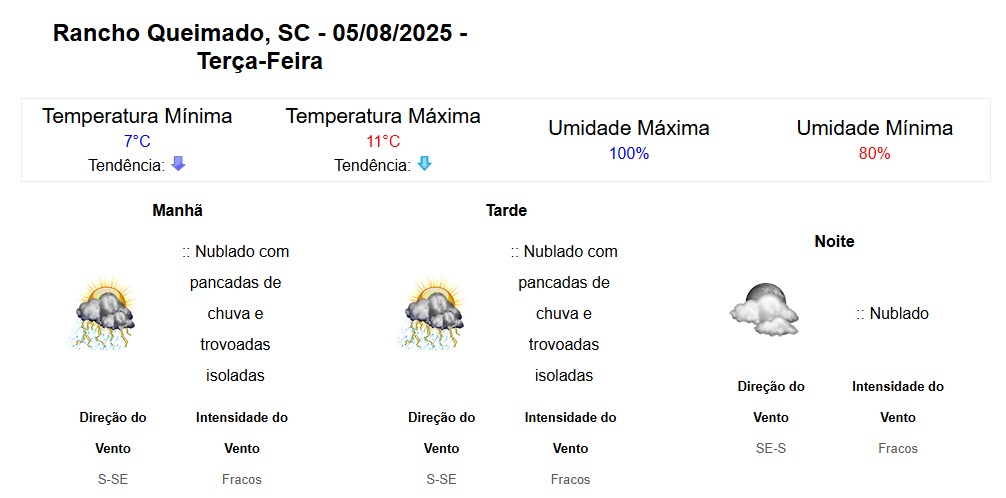Click the afternoon Fracos wind intensity
Screen dimensions: 1006x498
570,479
